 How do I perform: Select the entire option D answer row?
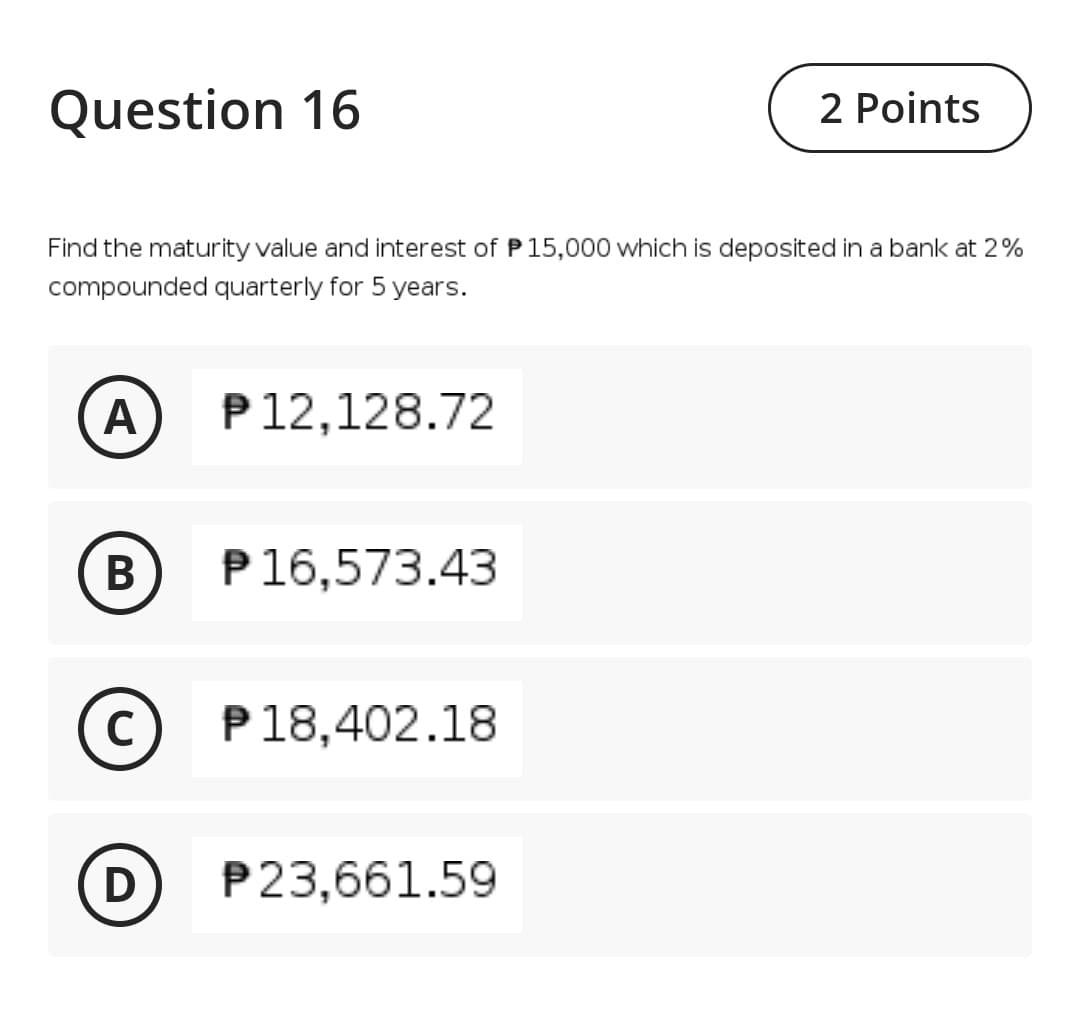click(x=540, y=884)
